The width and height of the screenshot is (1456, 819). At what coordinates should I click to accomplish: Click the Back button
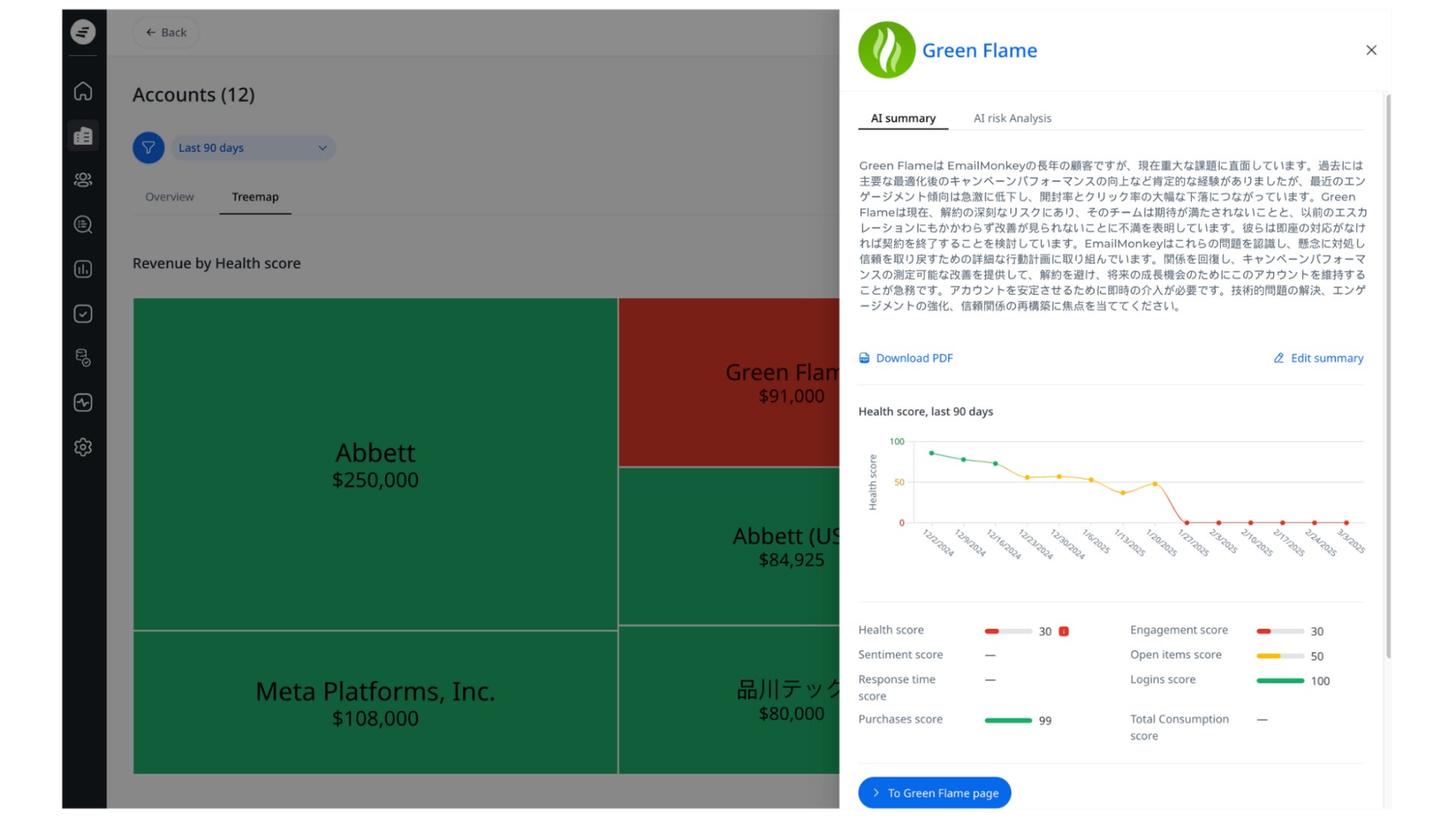click(x=166, y=32)
